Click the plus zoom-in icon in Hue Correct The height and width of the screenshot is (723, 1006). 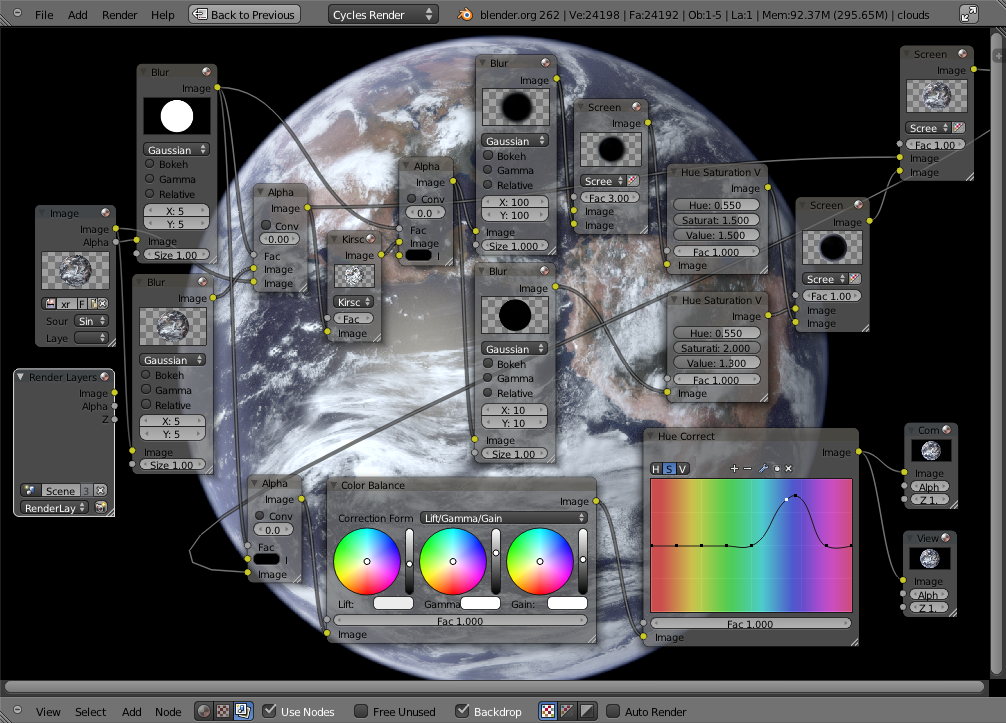[735, 468]
